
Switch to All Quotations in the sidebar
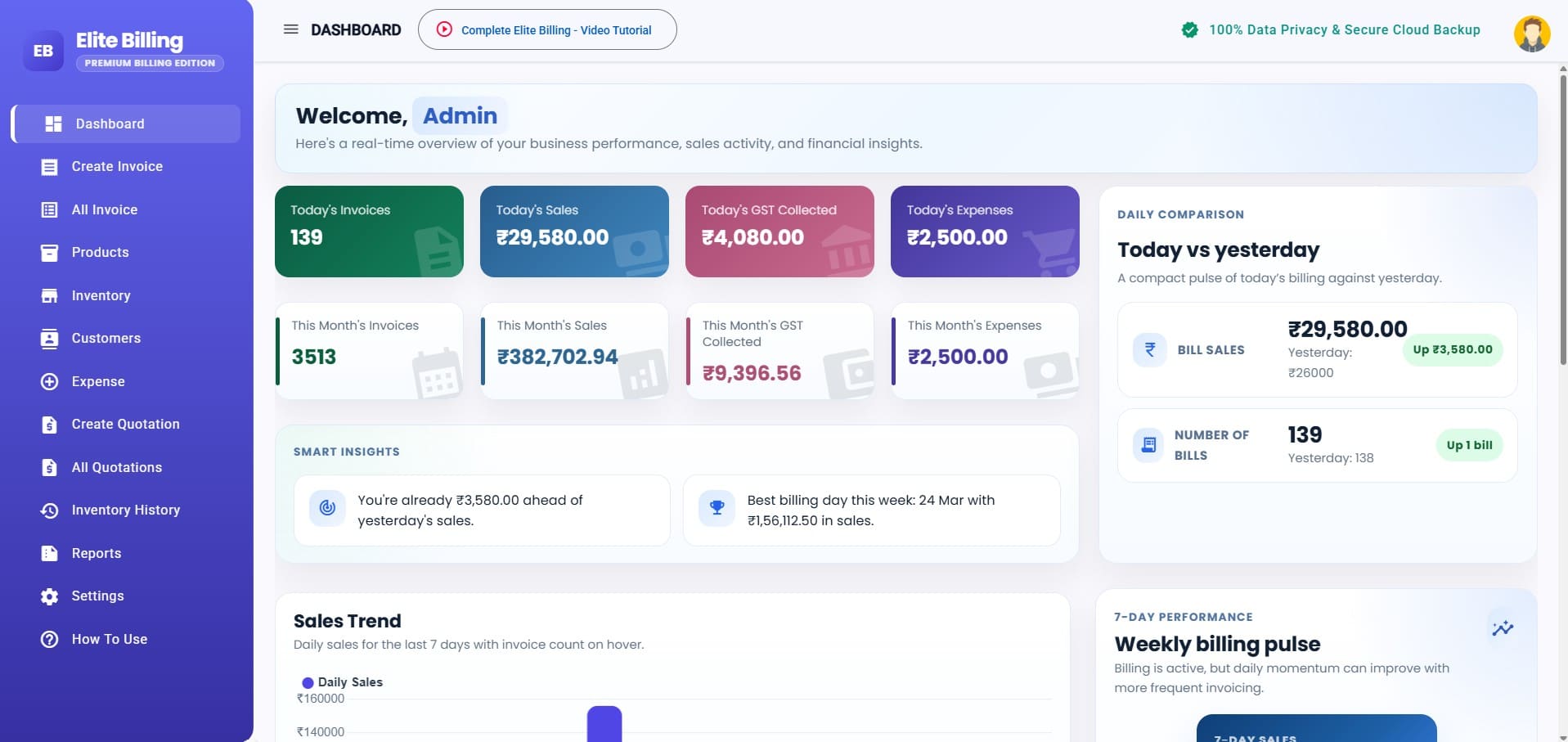pyautogui.click(x=50, y=467)
